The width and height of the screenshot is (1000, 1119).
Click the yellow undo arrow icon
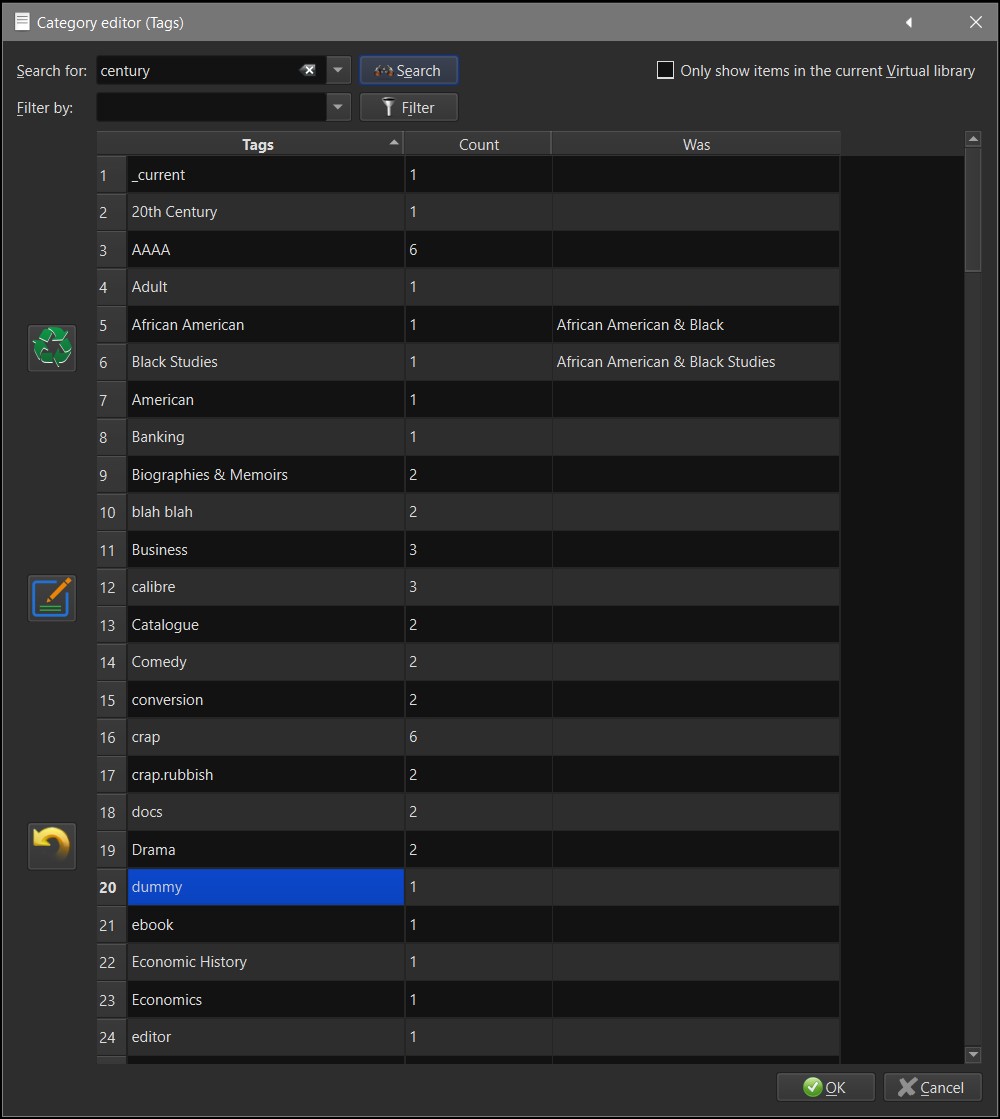[52, 845]
